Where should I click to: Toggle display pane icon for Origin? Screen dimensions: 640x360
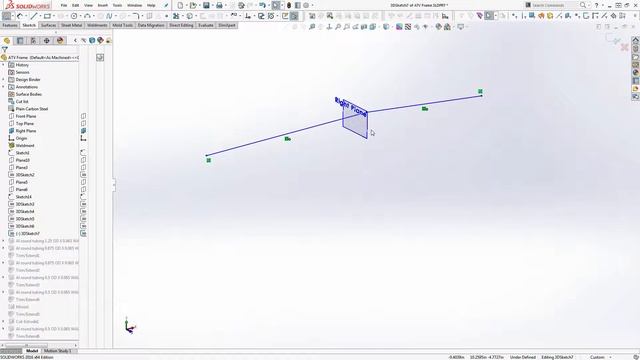83,138
